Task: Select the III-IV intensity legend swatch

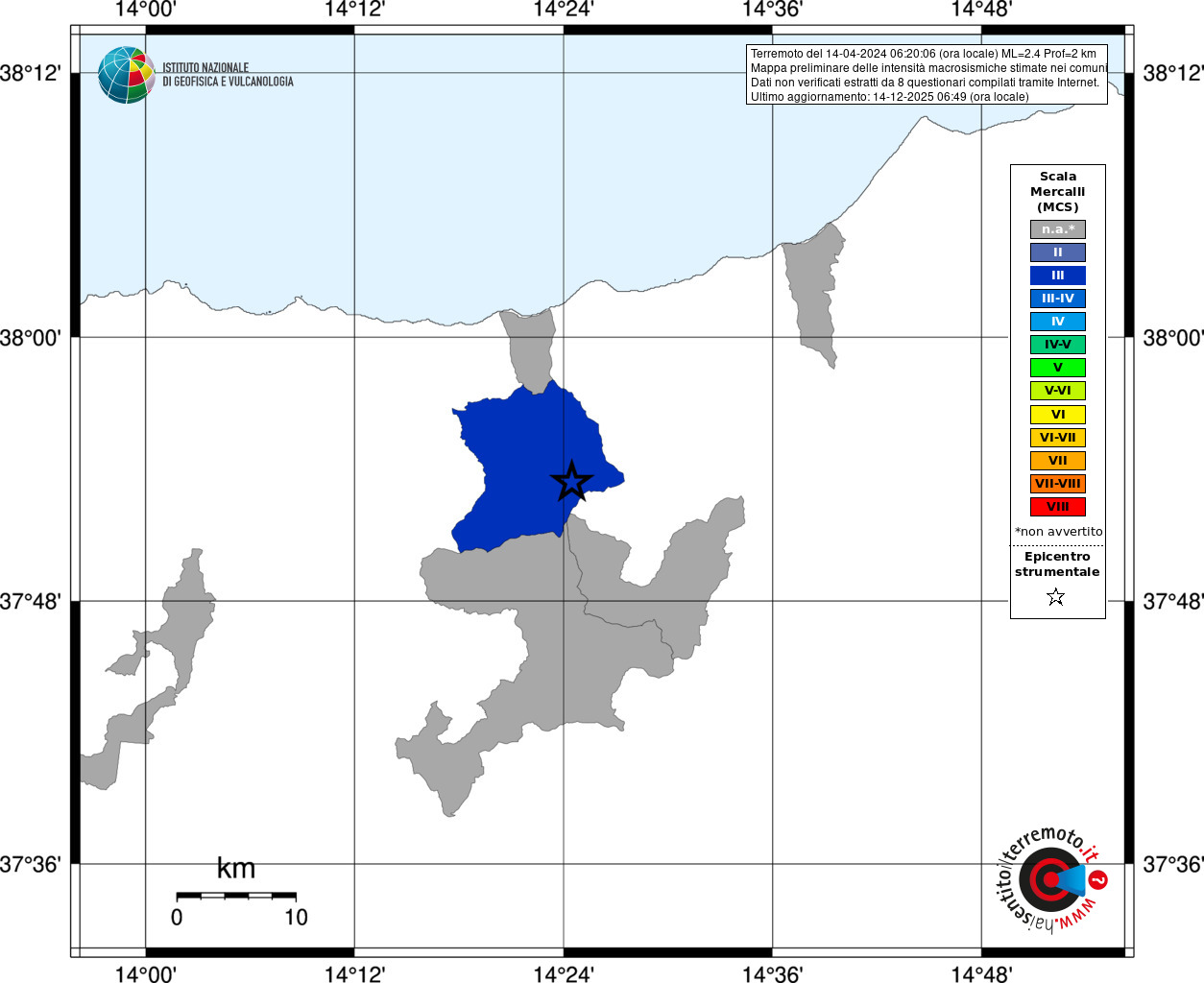Action: pyautogui.click(x=1058, y=299)
